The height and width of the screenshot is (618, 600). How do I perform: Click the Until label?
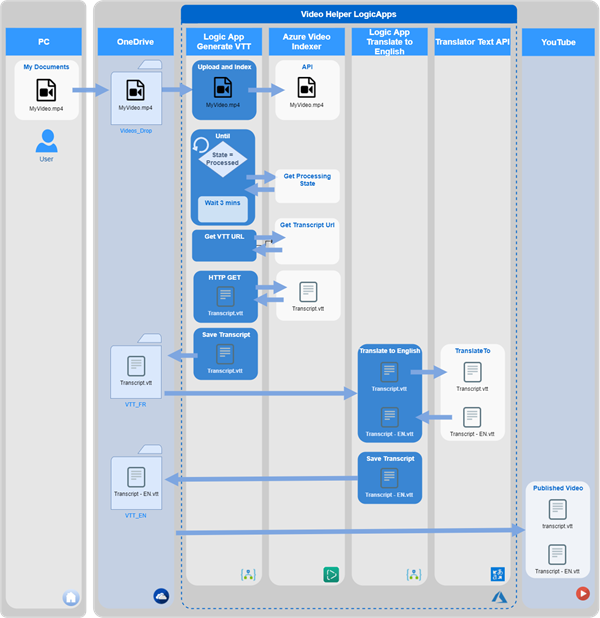point(223,136)
